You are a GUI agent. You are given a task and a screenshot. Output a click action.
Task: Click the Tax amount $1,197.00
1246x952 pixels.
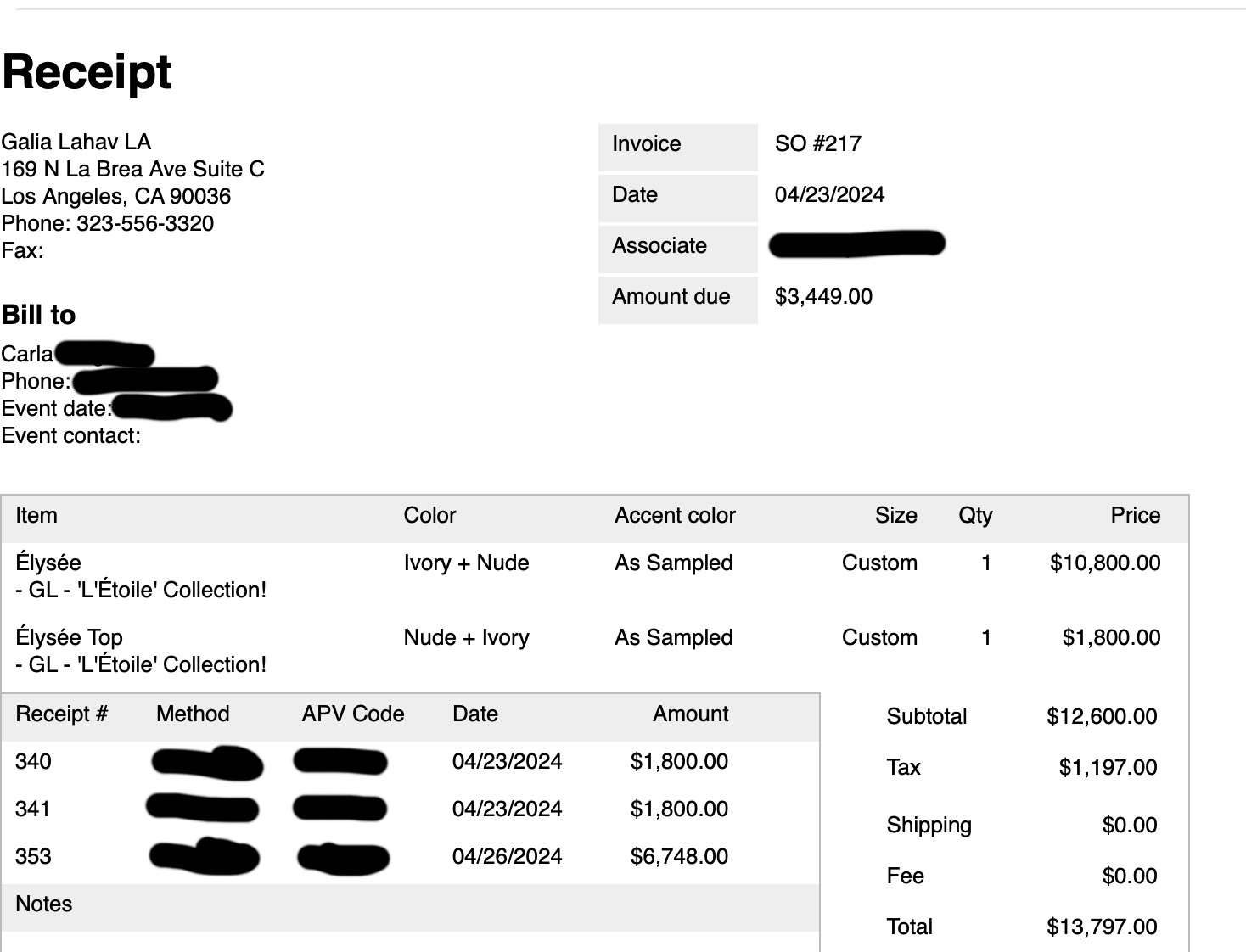click(1108, 767)
